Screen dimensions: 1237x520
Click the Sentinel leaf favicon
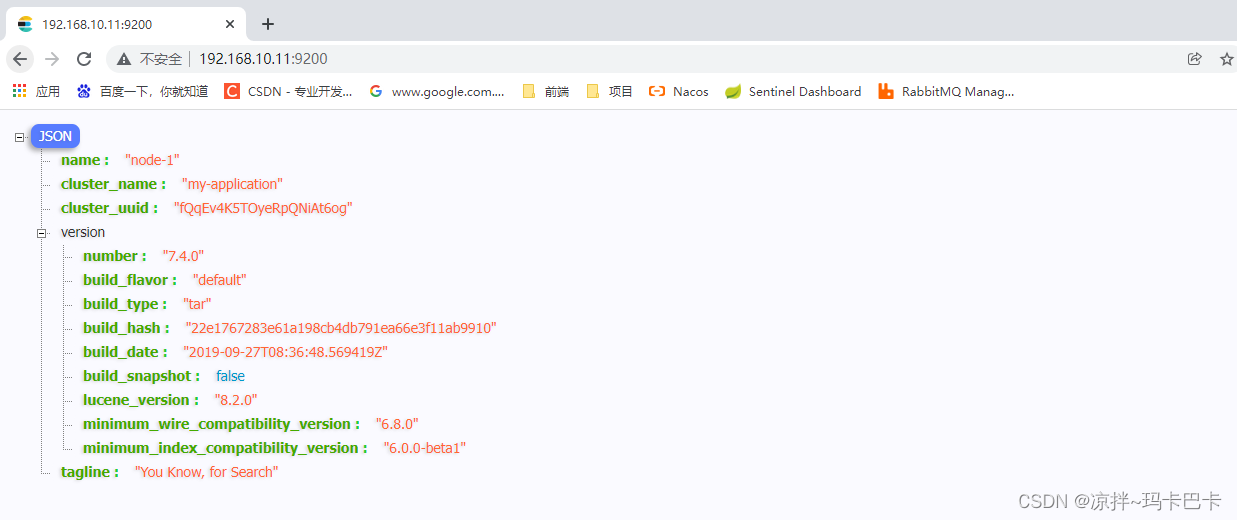pos(733,91)
